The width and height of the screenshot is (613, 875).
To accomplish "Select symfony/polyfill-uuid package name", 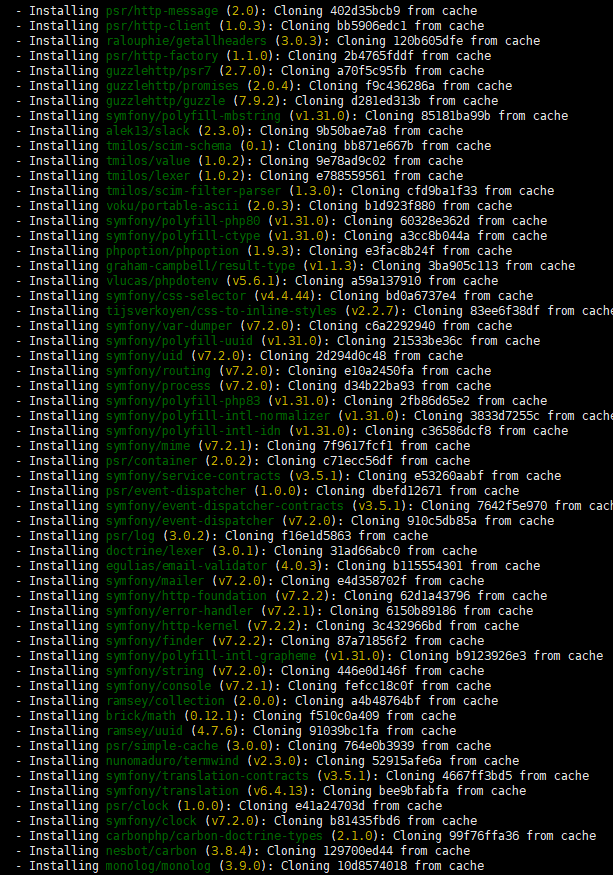I will (179, 342).
